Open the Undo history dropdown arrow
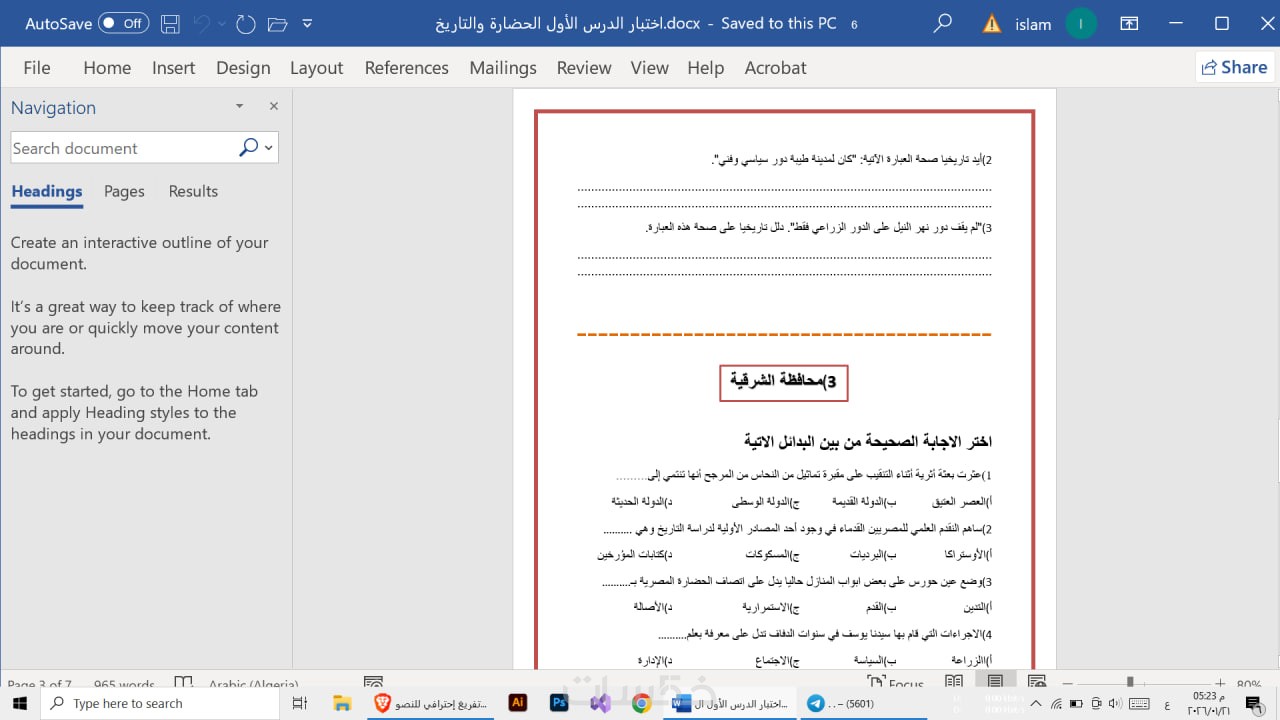Viewport: 1280px width, 720px height. point(221,23)
